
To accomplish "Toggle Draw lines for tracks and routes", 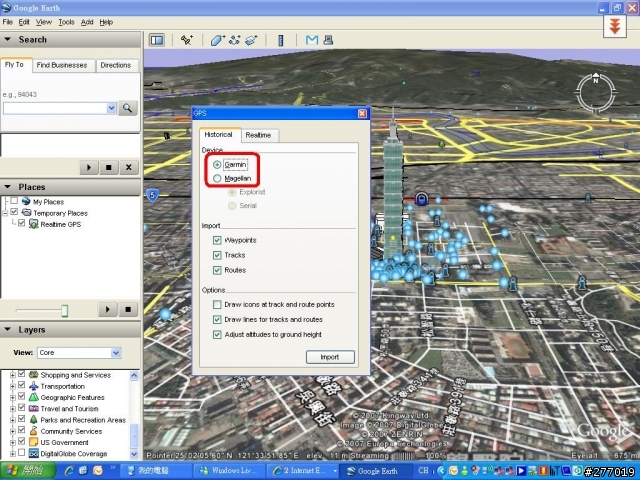I will click(217, 320).
